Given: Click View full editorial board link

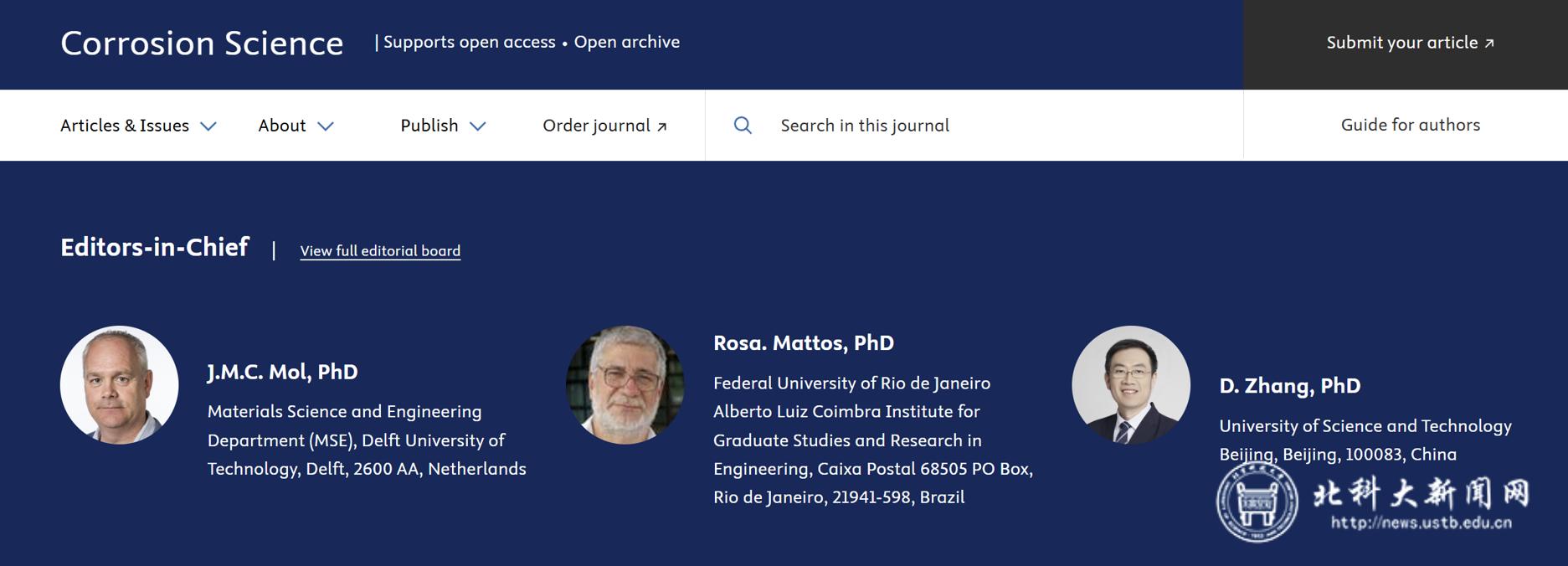Looking at the screenshot, I should [380, 250].
